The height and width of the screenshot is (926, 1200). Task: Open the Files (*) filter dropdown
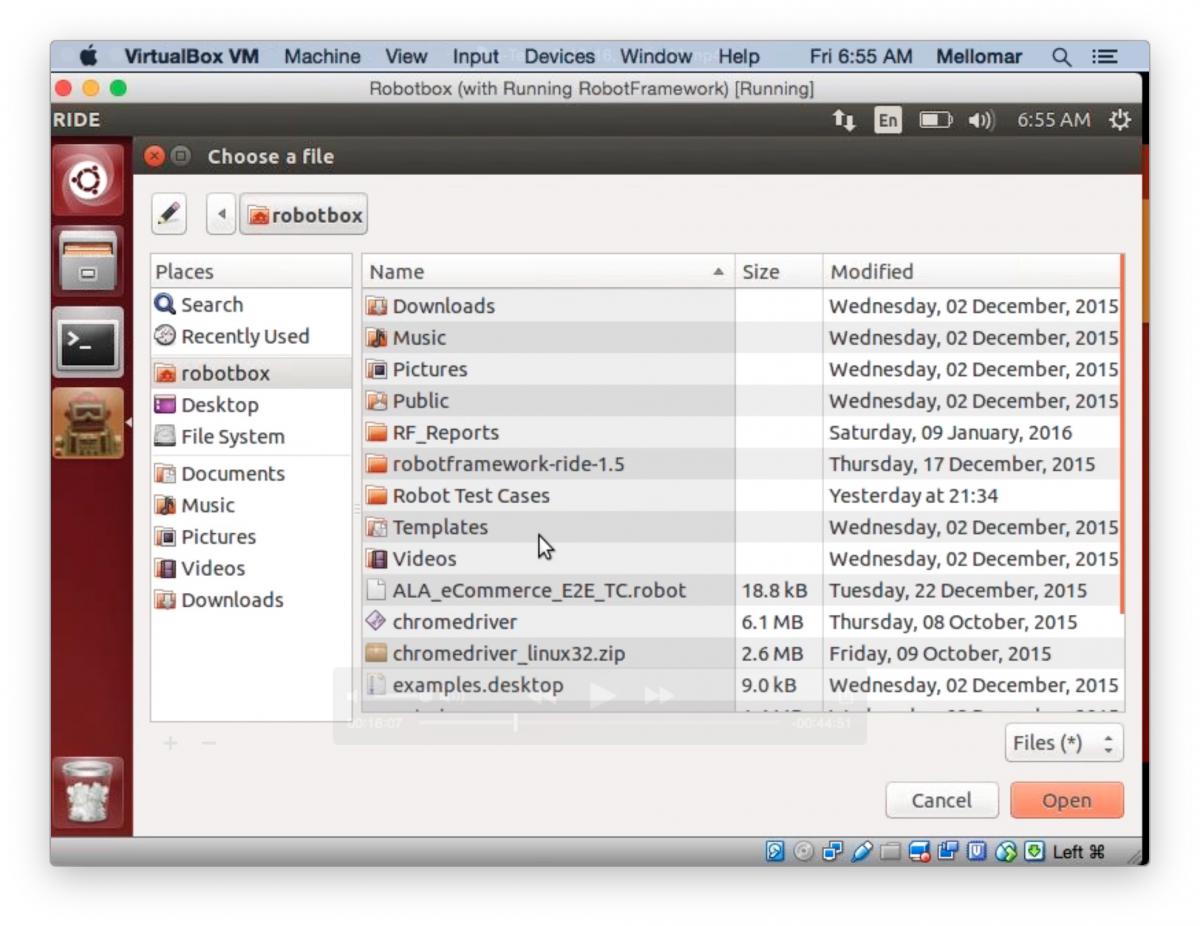(1064, 743)
